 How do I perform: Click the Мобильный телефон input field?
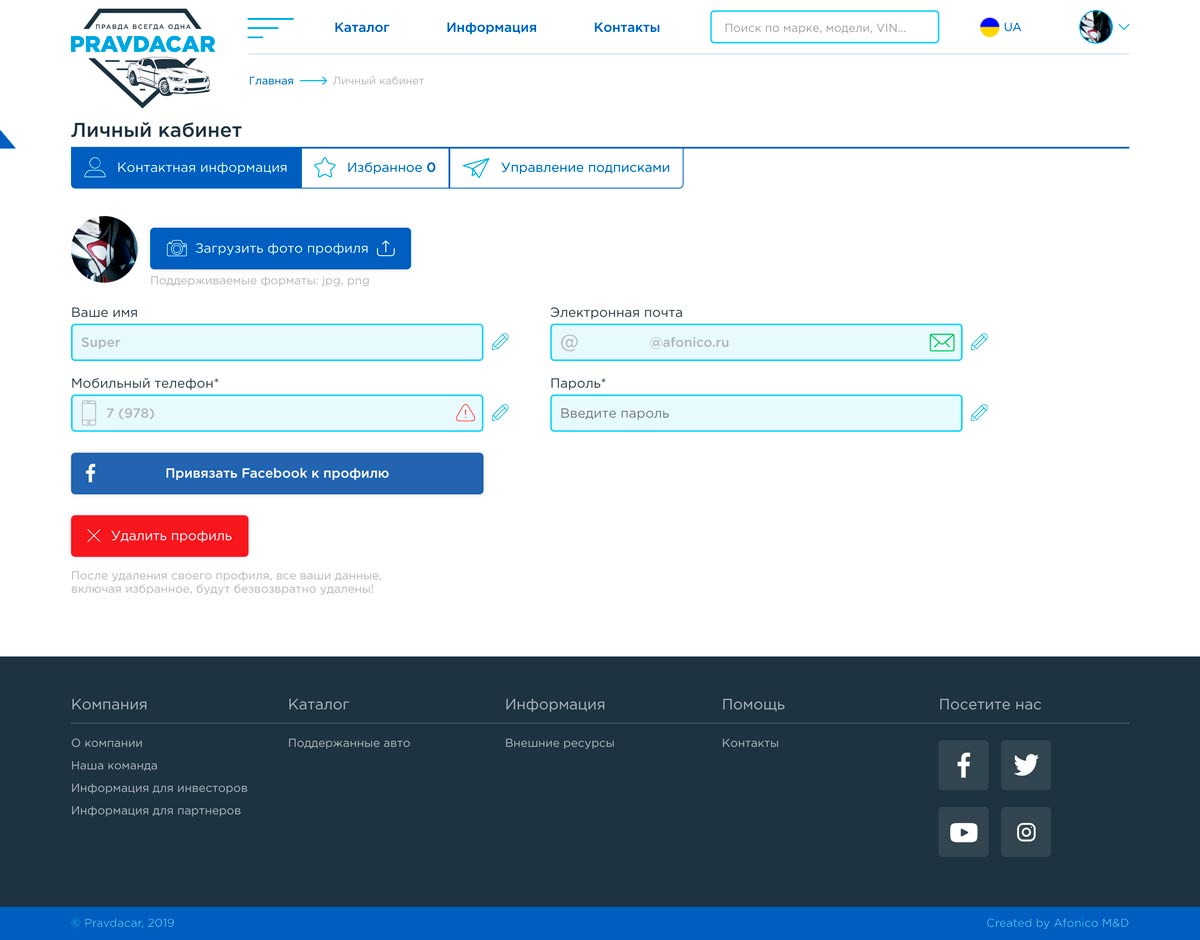click(x=277, y=413)
